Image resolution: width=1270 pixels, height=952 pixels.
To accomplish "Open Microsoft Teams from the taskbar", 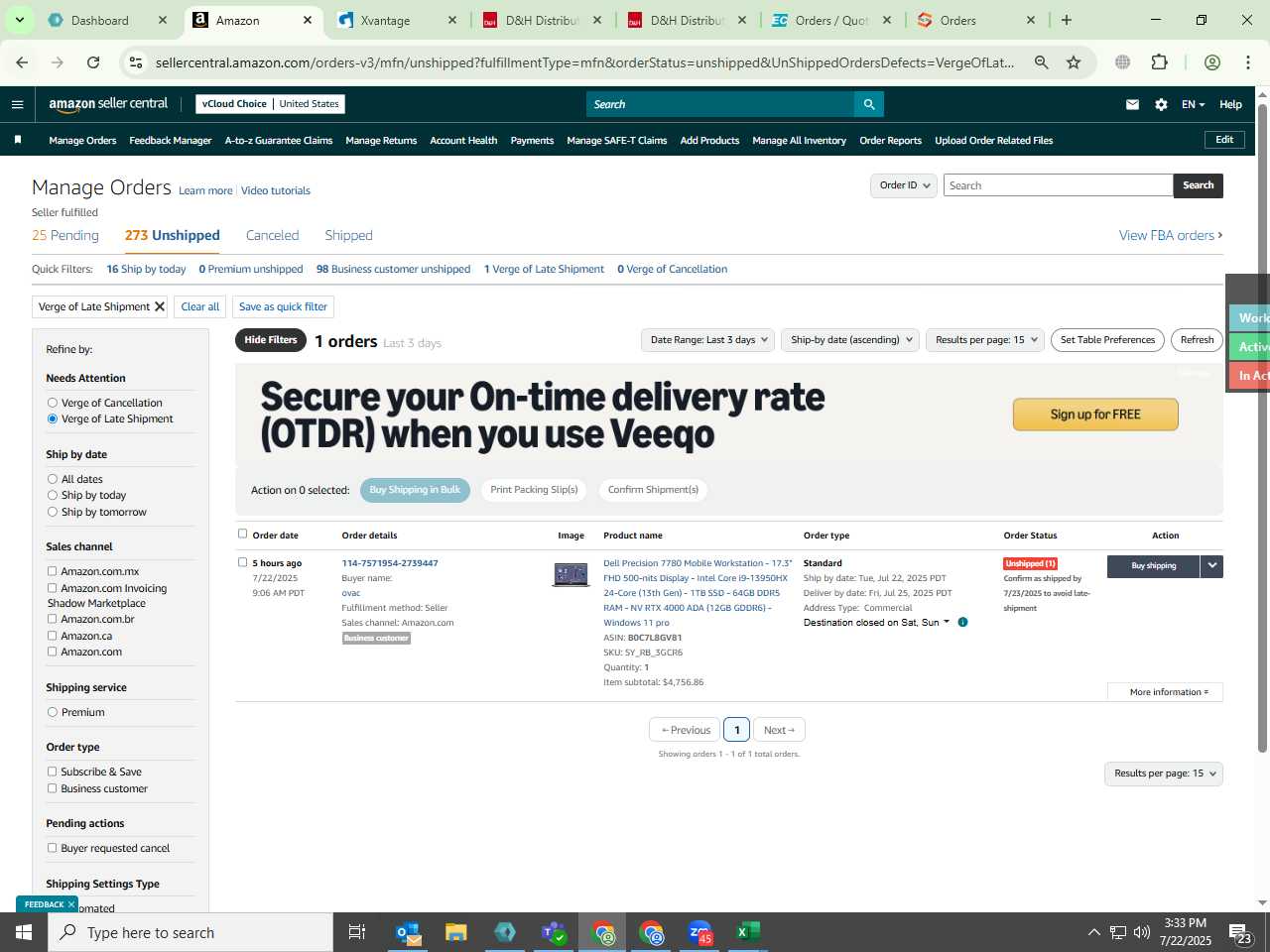I will [554, 932].
